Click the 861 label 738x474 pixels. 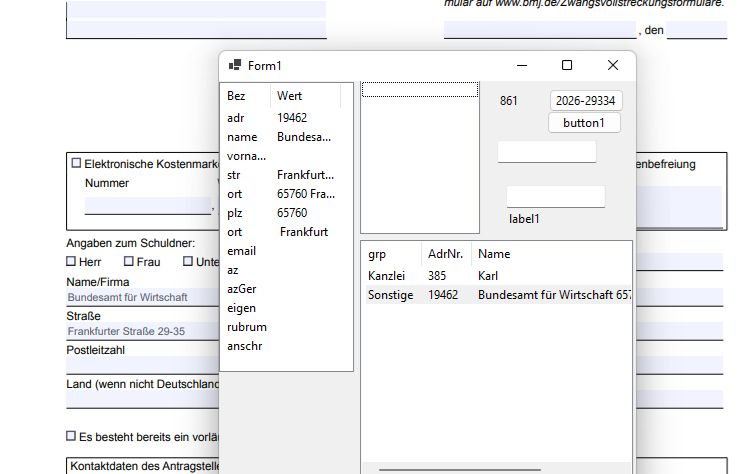[x=508, y=101]
